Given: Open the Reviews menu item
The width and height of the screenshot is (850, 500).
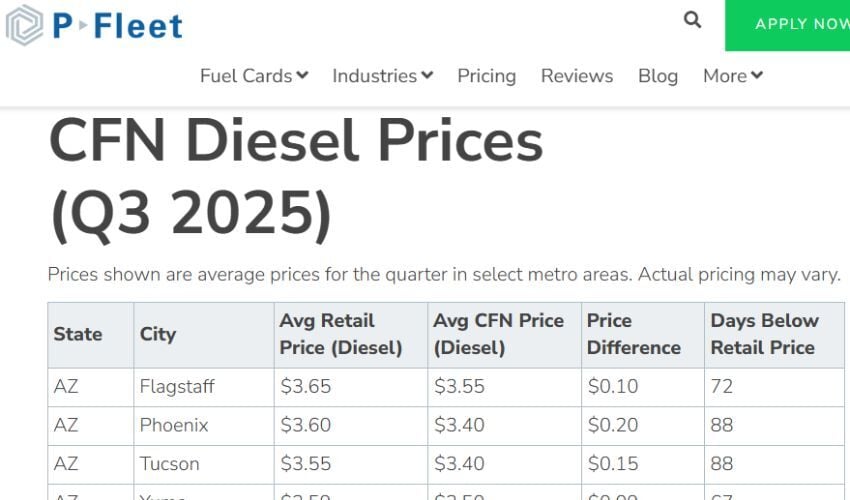Looking at the screenshot, I should click(577, 76).
